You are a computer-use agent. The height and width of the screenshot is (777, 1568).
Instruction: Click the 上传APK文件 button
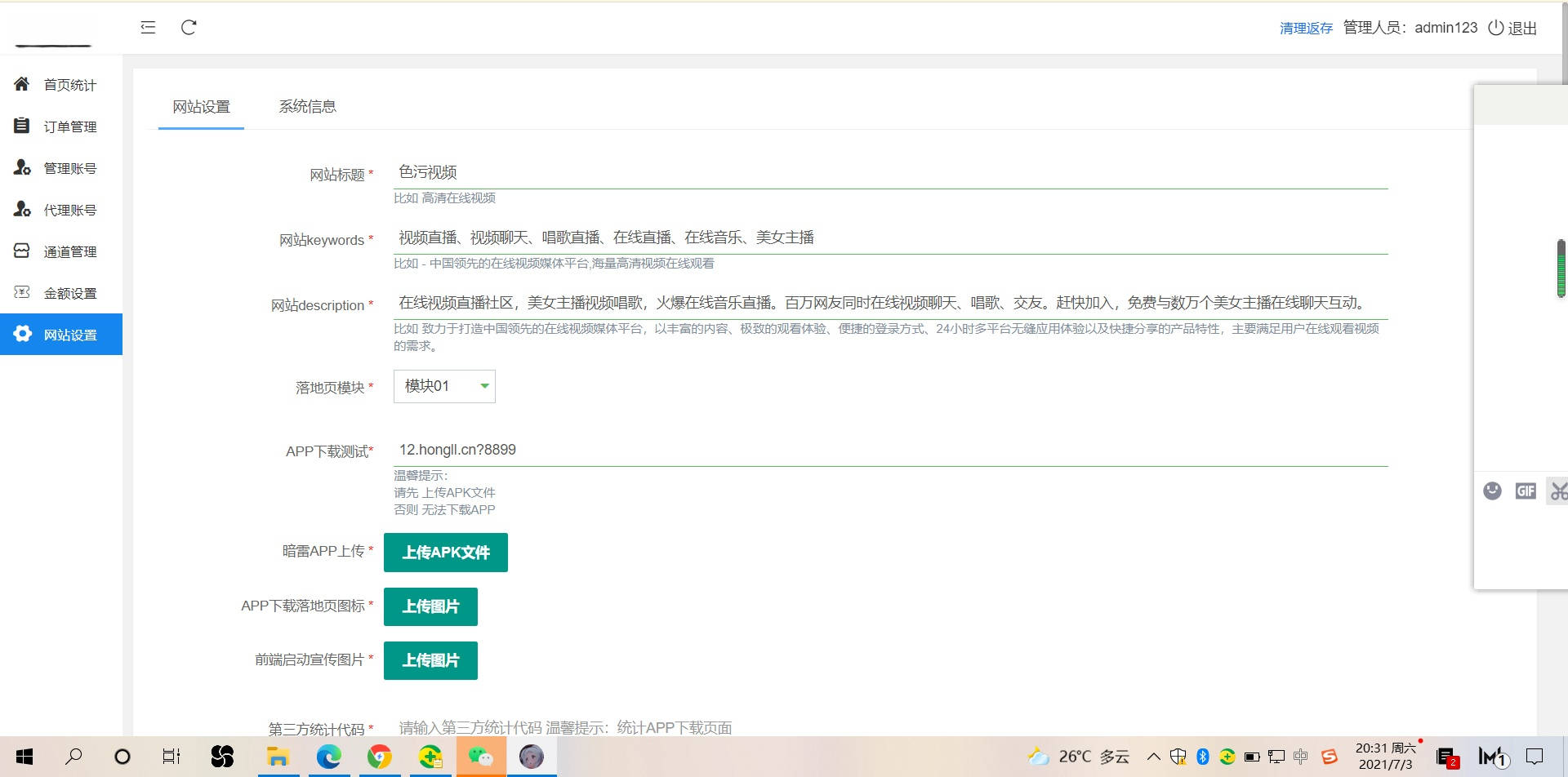446,553
